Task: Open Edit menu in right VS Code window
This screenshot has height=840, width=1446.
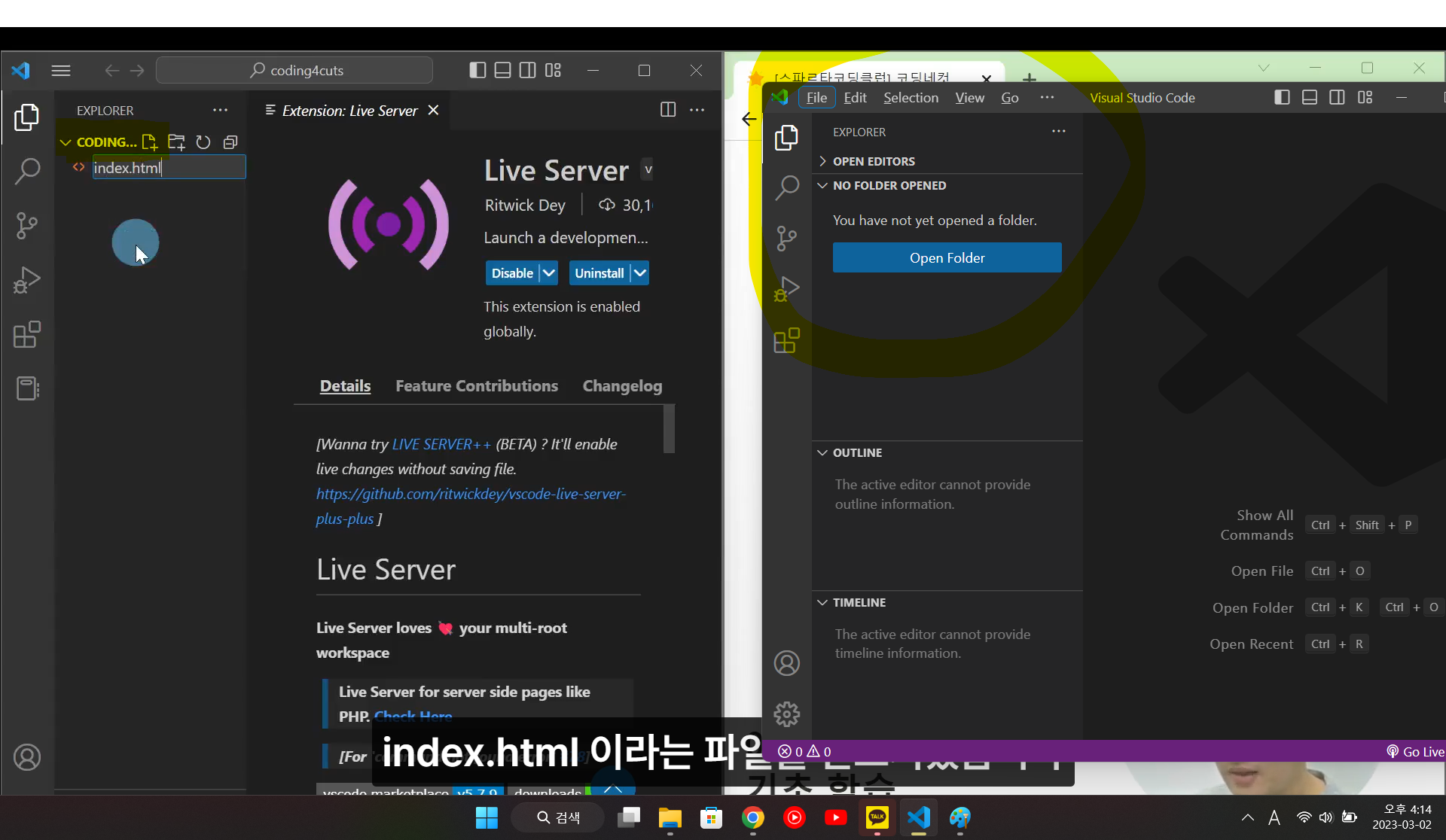Action: click(x=855, y=98)
